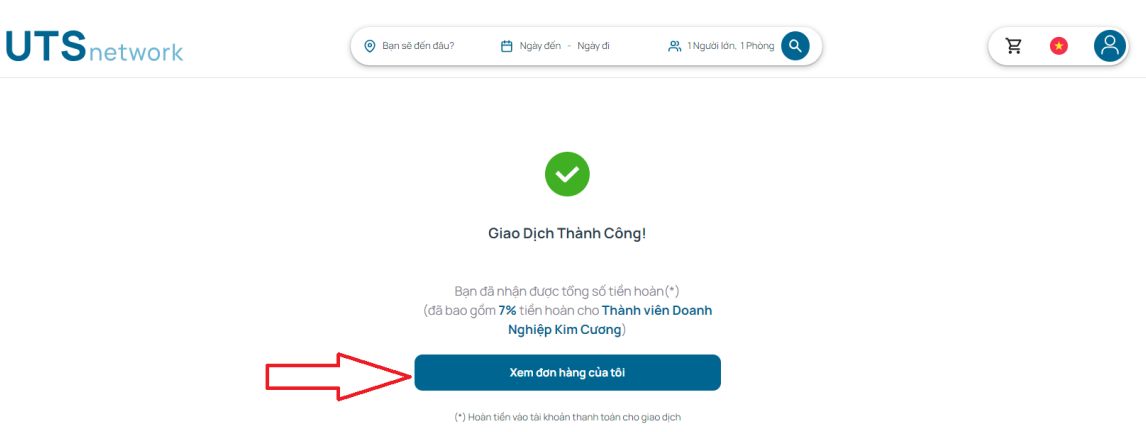Click 'Xem đơn hàng của tôi' button
Viewport: 1146px width, 432px height.
[x=567, y=373]
